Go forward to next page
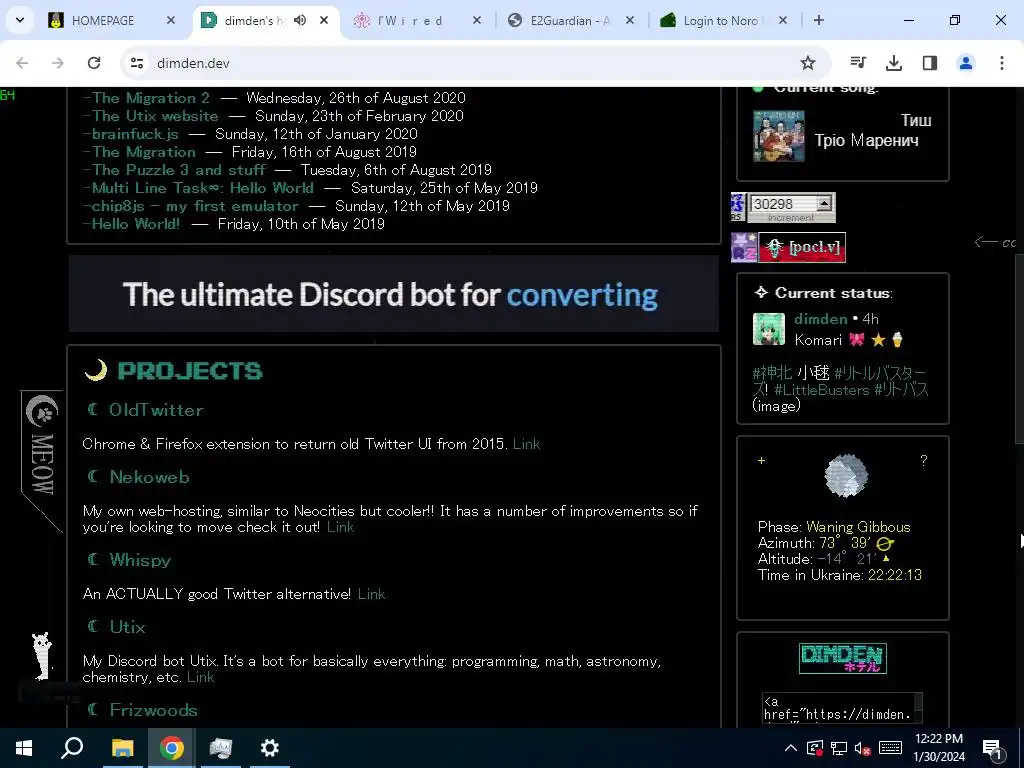1024x768 pixels. 58,63
